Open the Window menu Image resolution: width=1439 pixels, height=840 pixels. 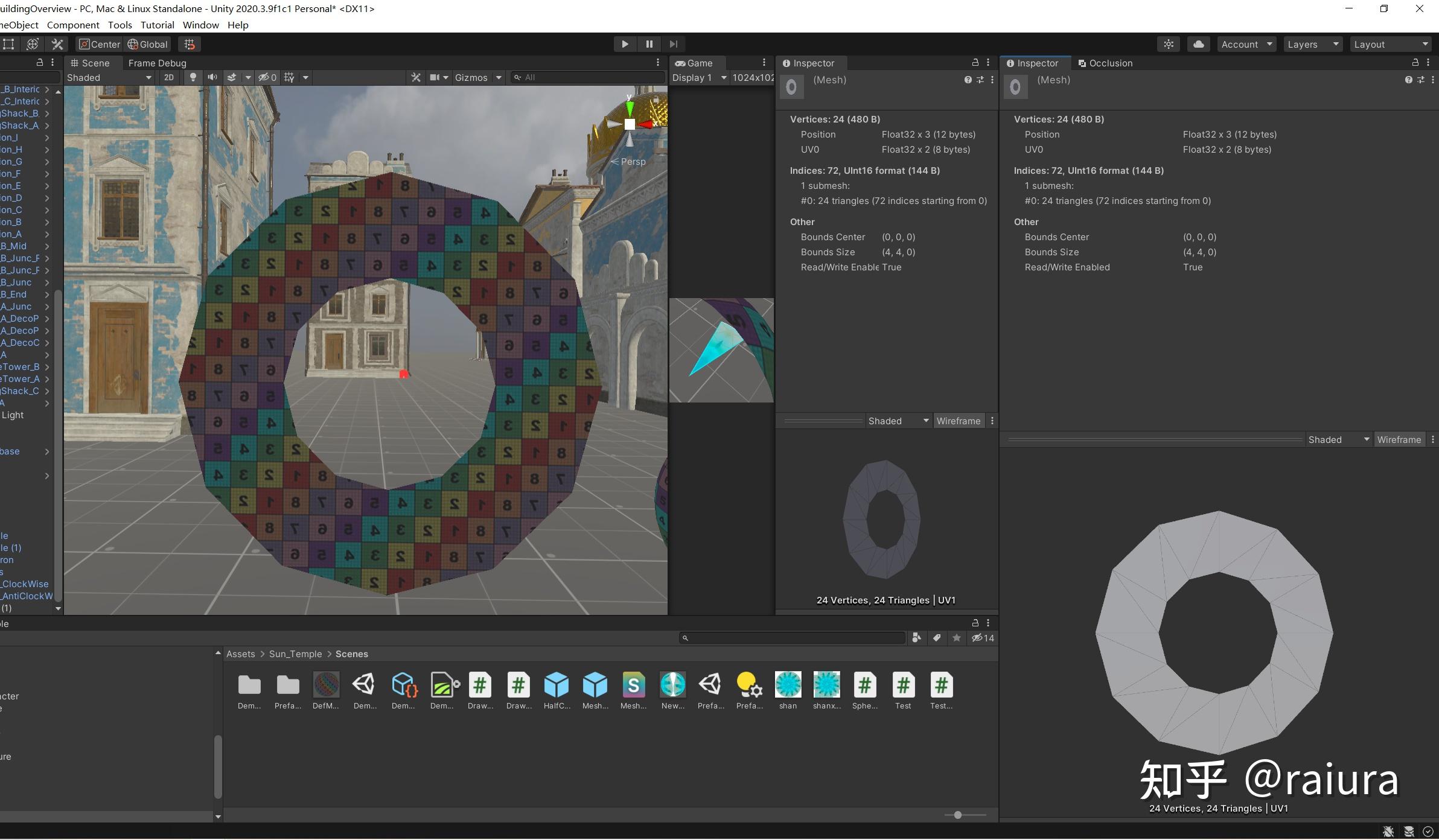(x=200, y=25)
